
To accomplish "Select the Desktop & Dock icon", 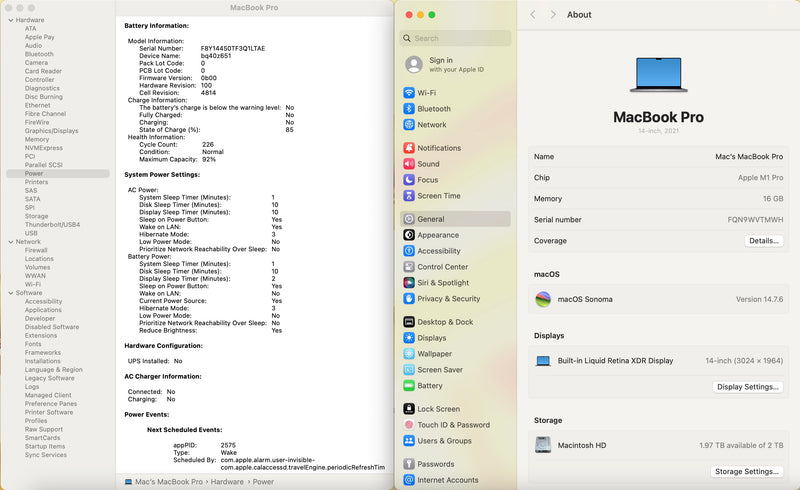I will pyautogui.click(x=409, y=322).
